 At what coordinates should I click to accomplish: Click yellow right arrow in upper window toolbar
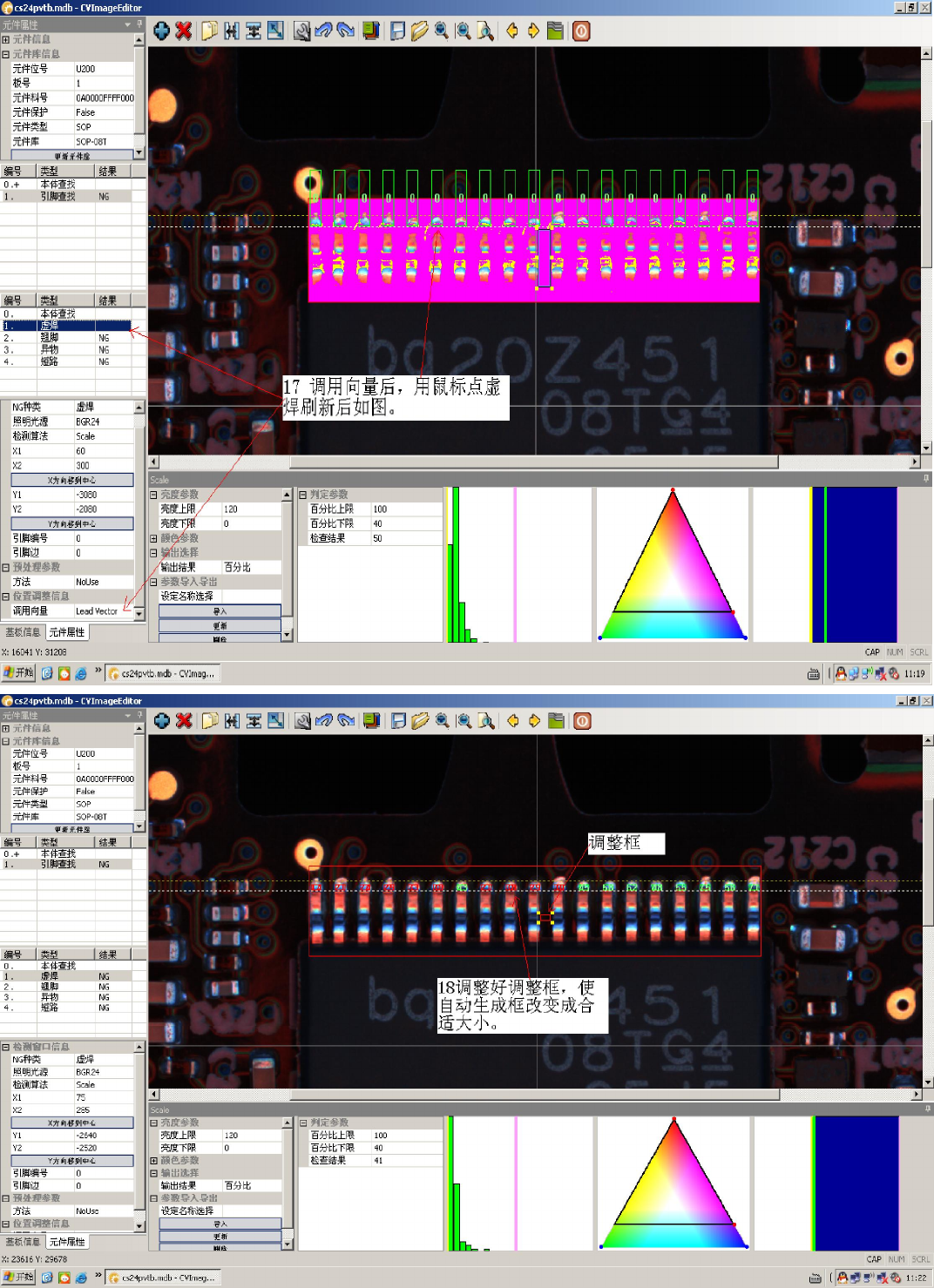point(533,31)
